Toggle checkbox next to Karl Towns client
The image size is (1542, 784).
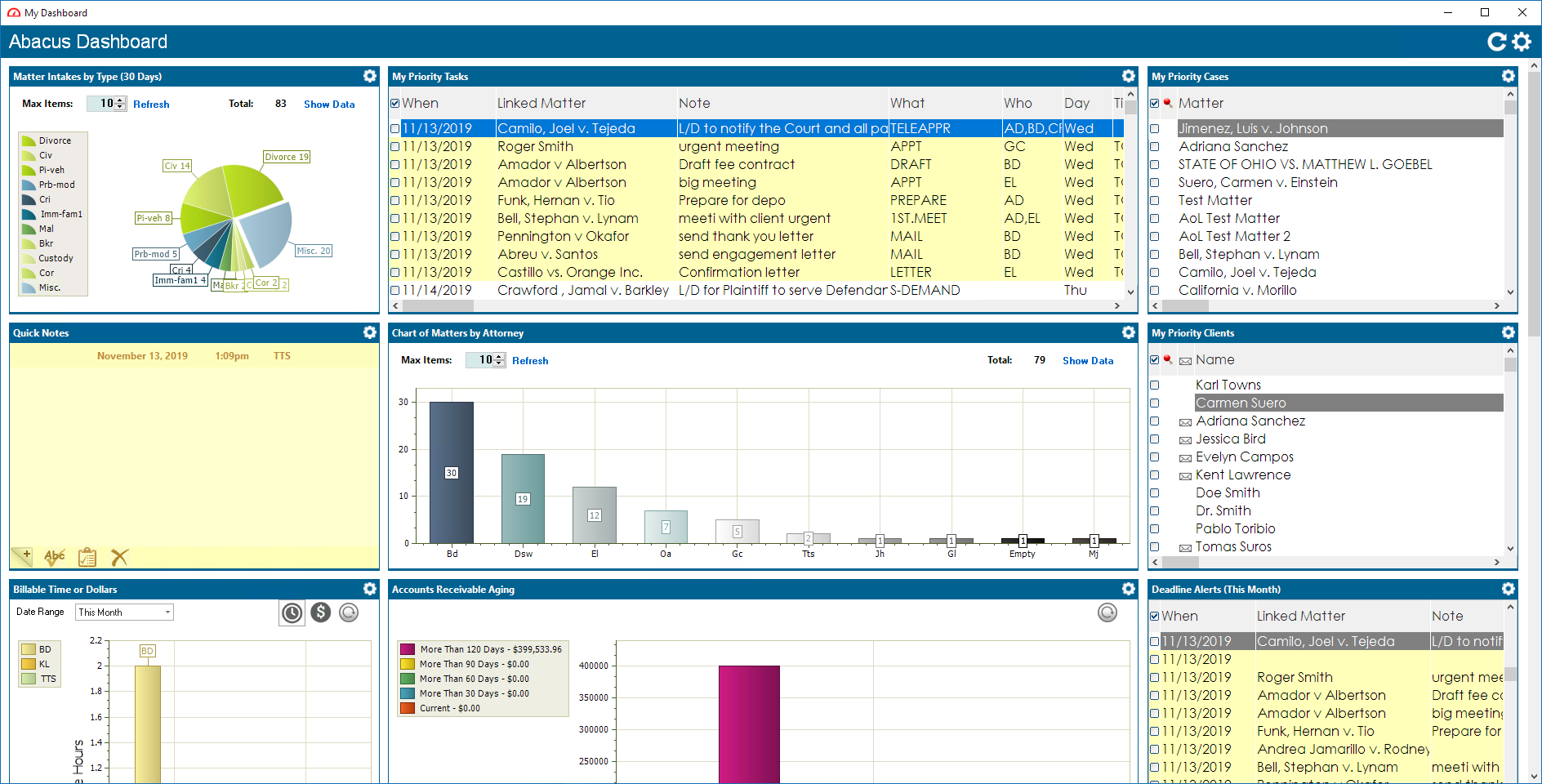(1155, 385)
